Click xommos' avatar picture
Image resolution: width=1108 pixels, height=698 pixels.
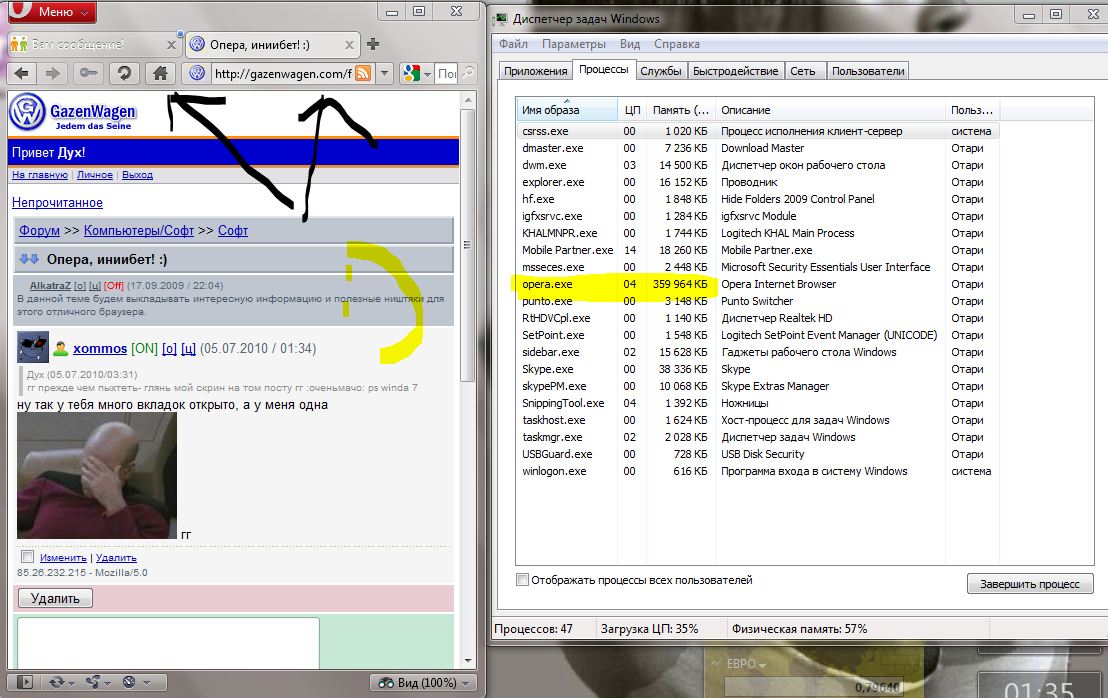(33, 347)
